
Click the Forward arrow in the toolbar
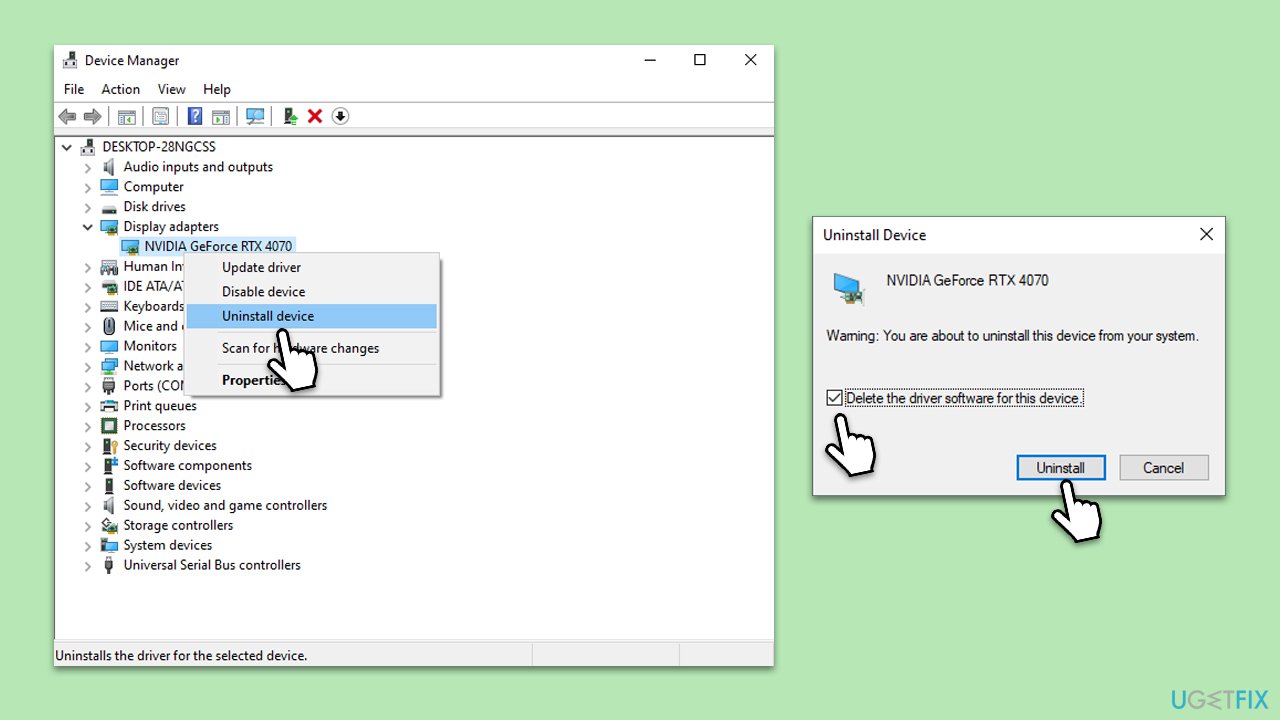pyautogui.click(x=92, y=116)
